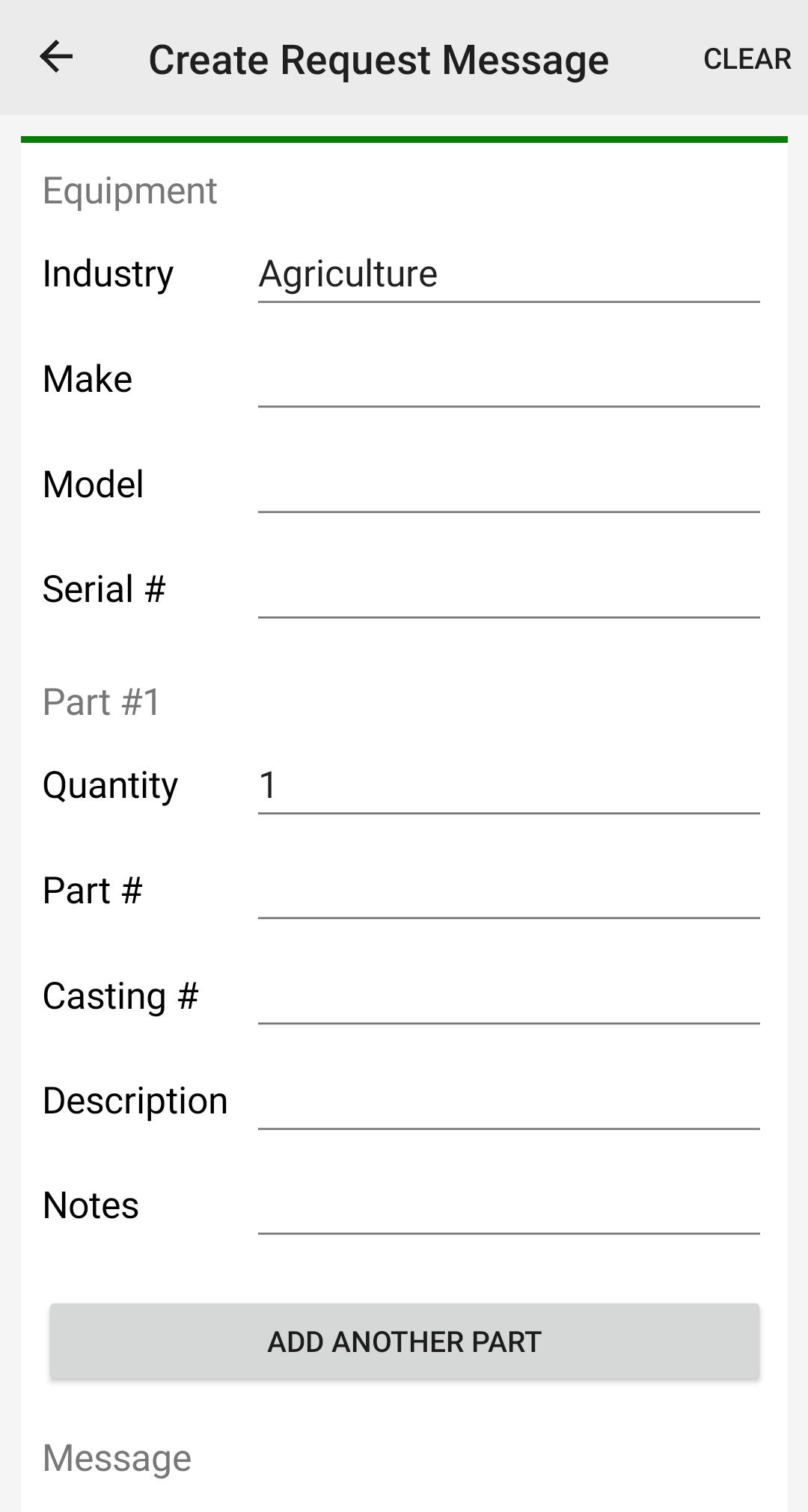Click the Quantity label
This screenshot has height=1512, width=808.
point(111,785)
